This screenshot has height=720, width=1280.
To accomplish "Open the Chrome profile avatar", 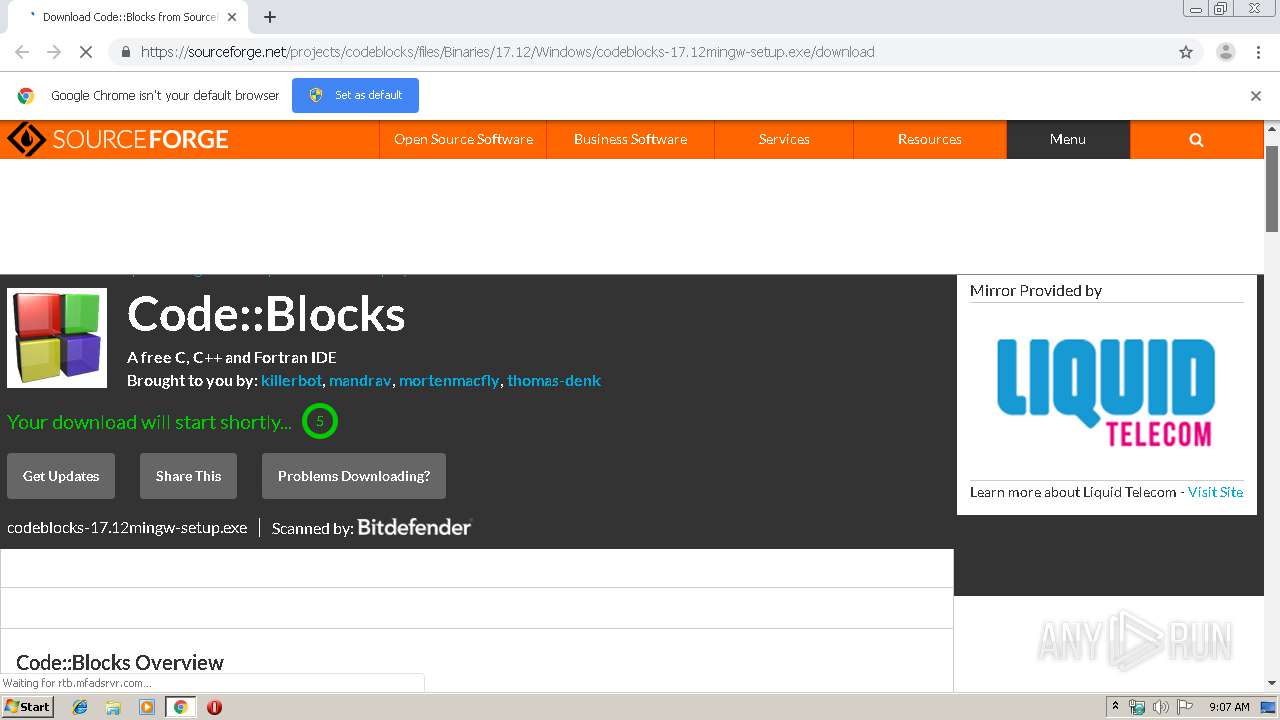I will pyautogui.click(x=1225, y=52).
